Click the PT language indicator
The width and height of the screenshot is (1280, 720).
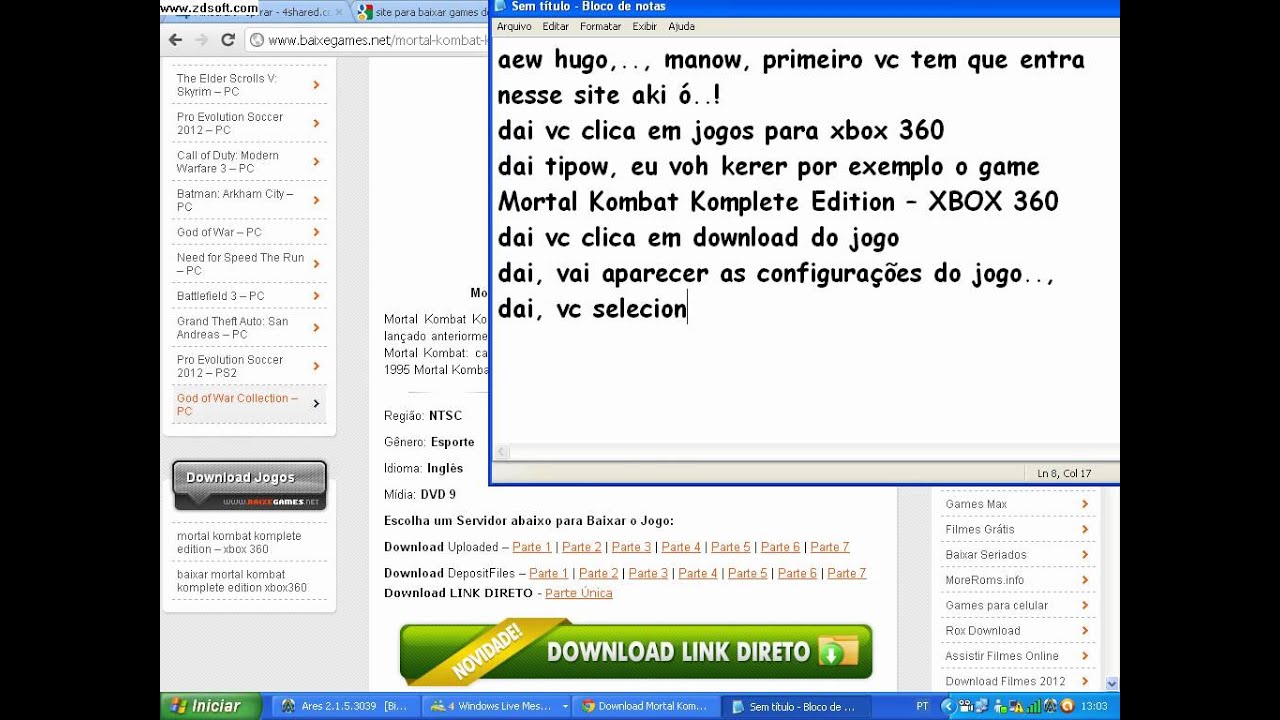(922, 706)
